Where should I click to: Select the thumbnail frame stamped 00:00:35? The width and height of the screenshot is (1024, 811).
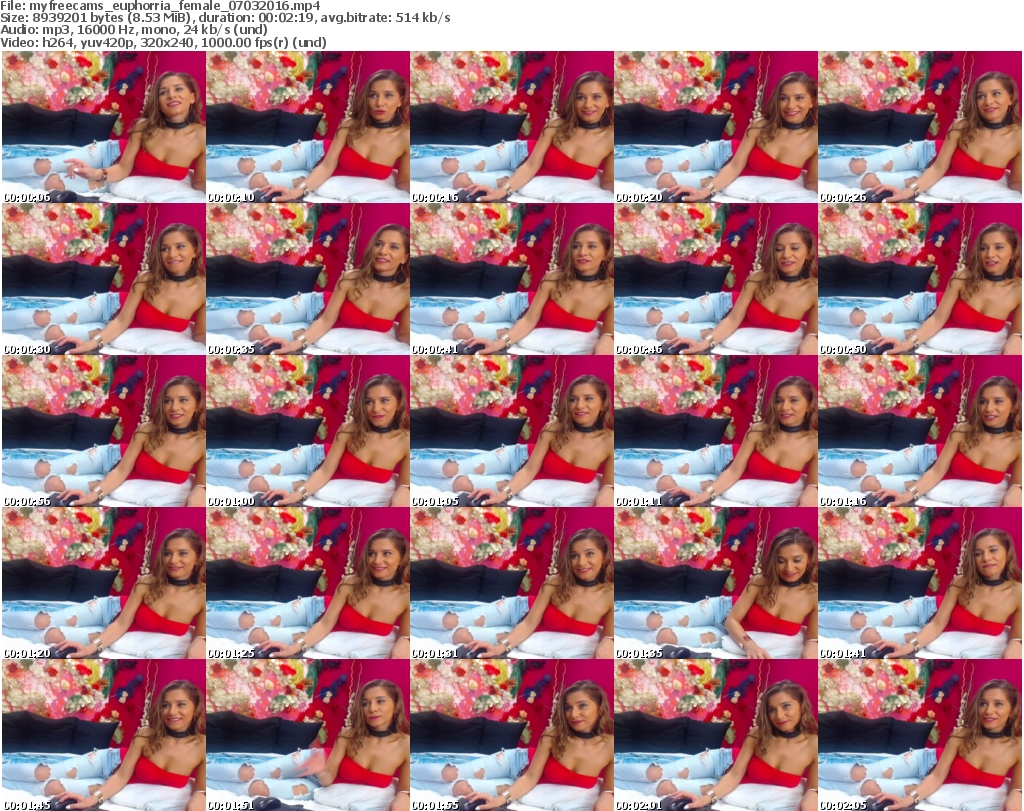tap(308, 279)
